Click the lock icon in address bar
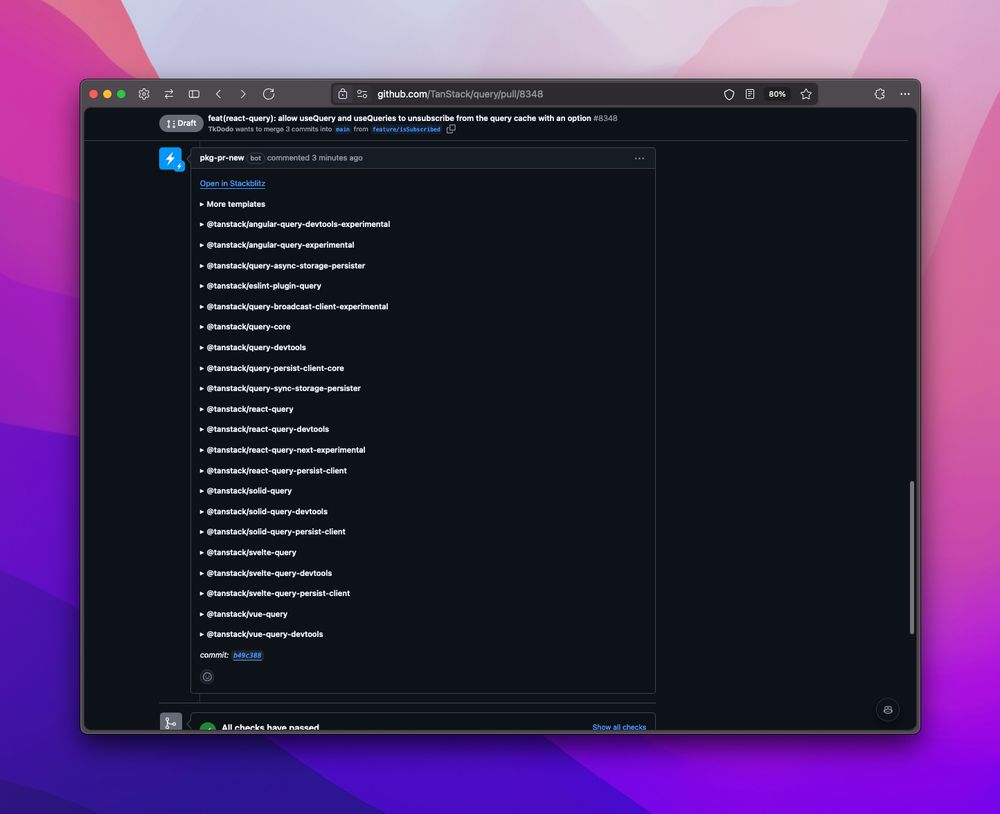Screen dimensions: 1000x814 (342, 94)
